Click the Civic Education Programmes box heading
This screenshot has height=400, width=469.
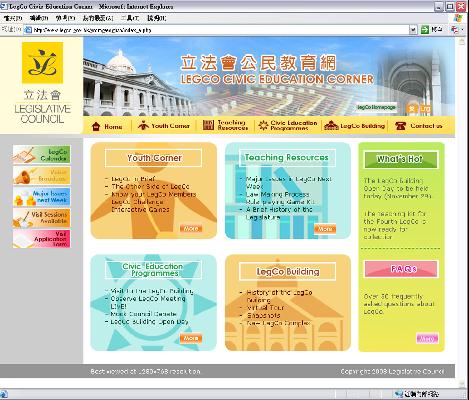click(x=153, y=270)
